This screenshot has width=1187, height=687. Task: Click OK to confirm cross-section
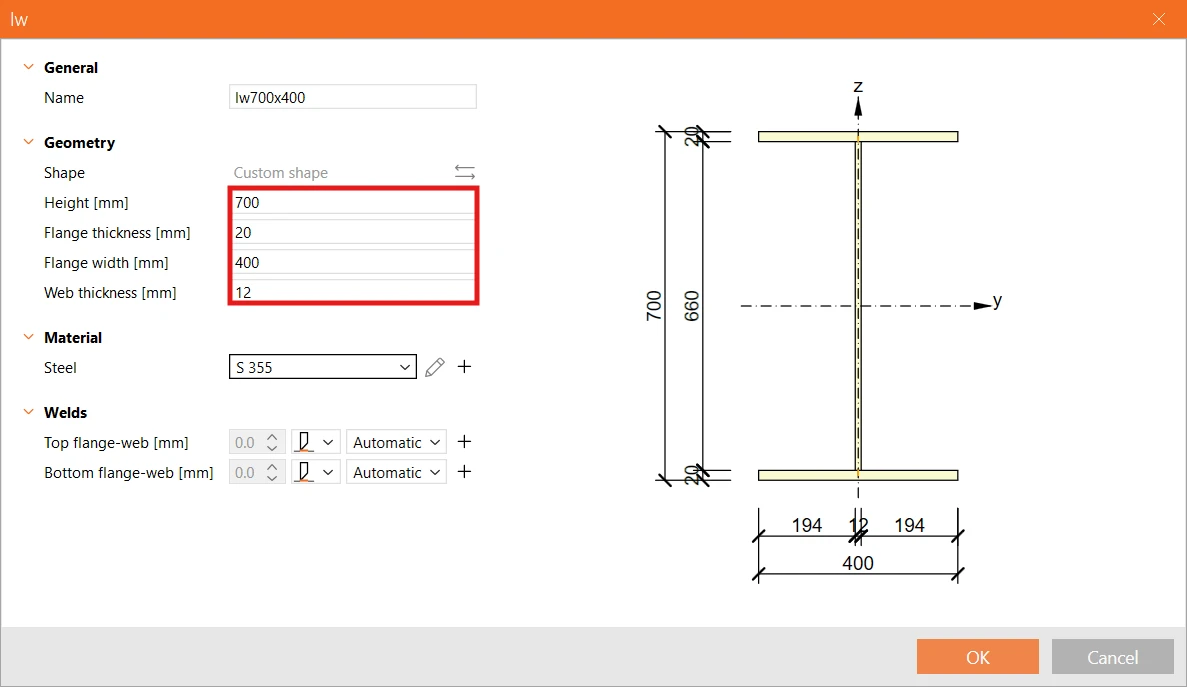(x=977, y=657)
